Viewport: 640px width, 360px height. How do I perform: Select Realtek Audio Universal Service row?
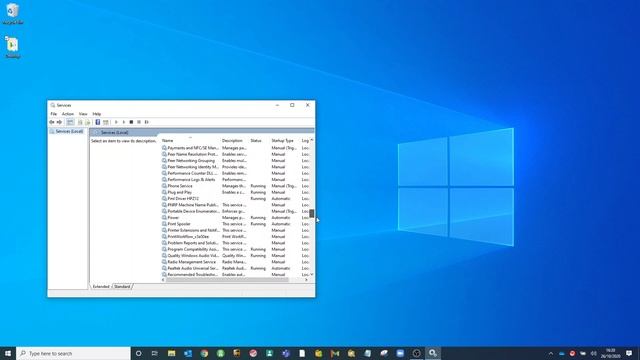(x=236, y=268)
